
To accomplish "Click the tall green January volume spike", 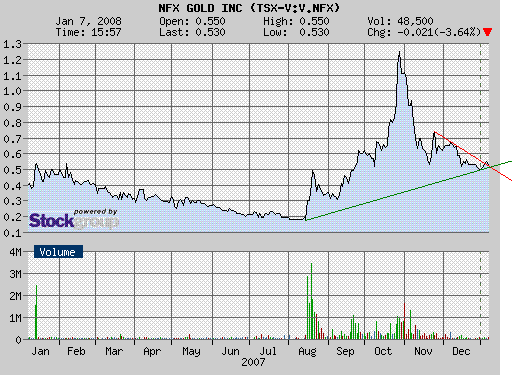I will [x=36, y=312].
